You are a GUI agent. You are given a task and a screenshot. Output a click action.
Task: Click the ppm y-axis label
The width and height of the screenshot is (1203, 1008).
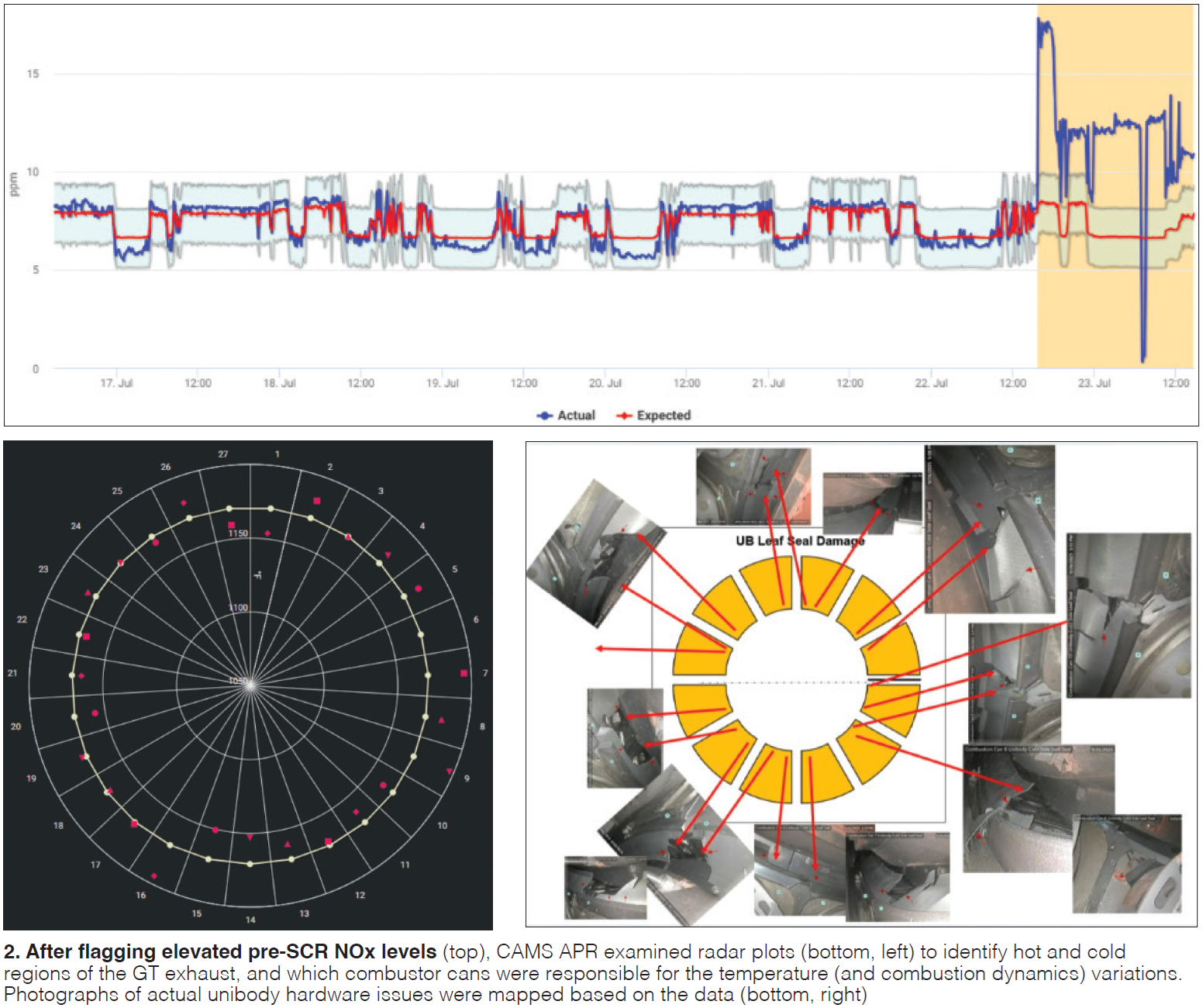[x=13, y=185]
